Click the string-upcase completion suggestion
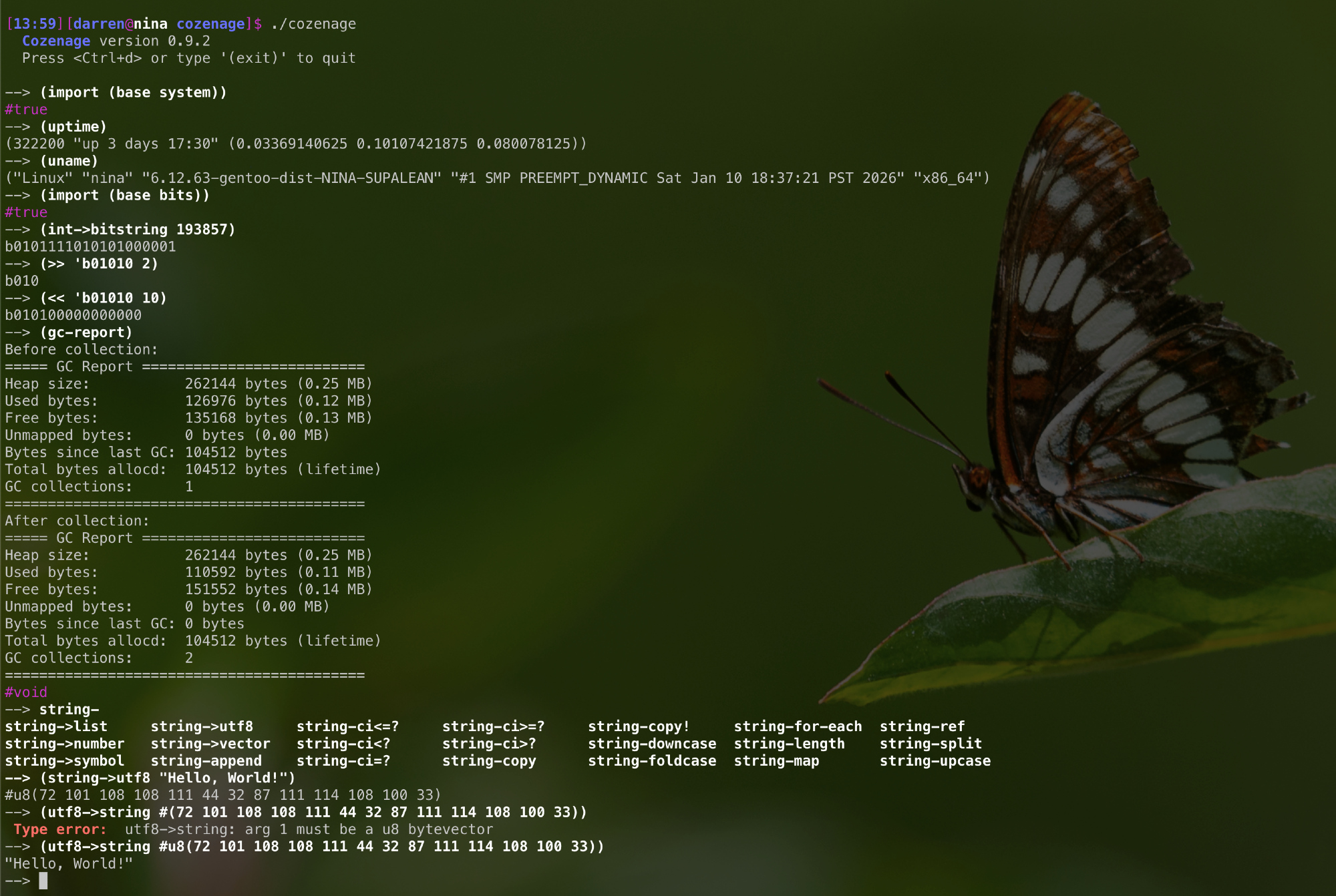Image resolution: width=1336 pixels, height=896 pixels. coord(935,760)
